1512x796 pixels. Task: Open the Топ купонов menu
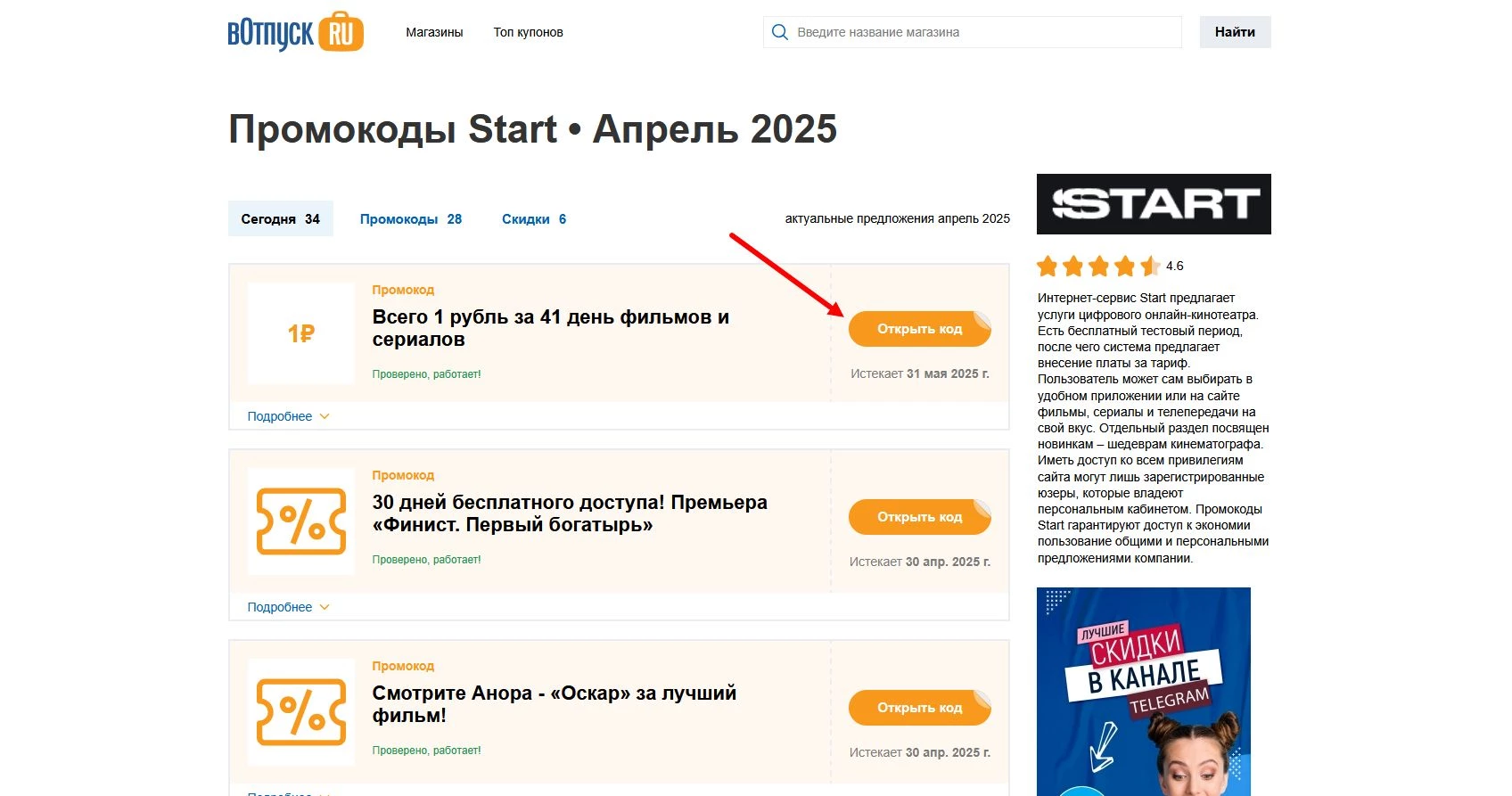pos(528,32)
